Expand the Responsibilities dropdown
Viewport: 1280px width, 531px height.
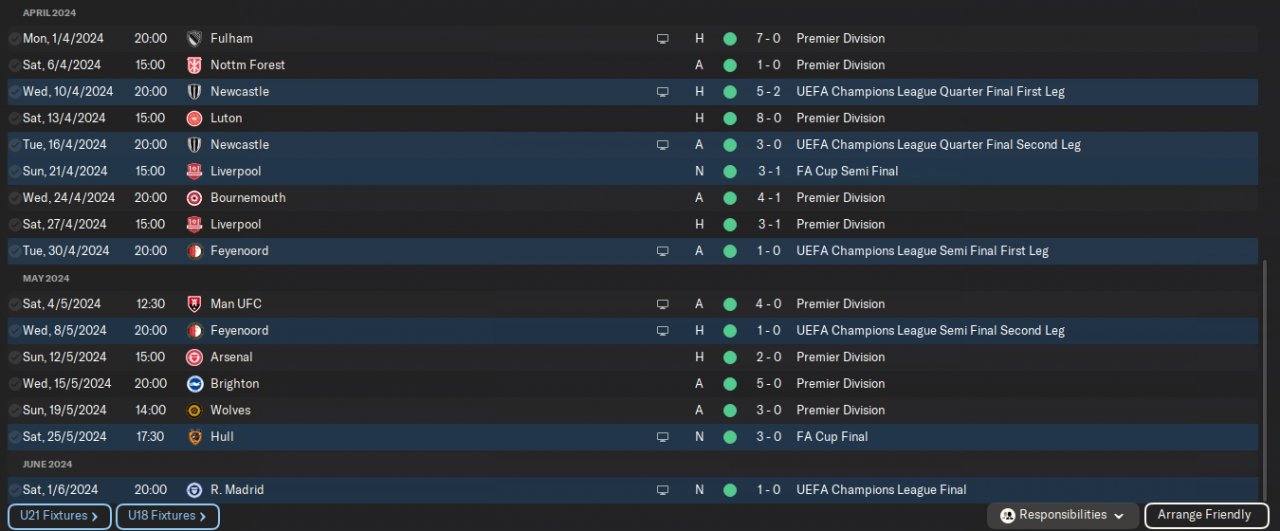point(1063,515)
